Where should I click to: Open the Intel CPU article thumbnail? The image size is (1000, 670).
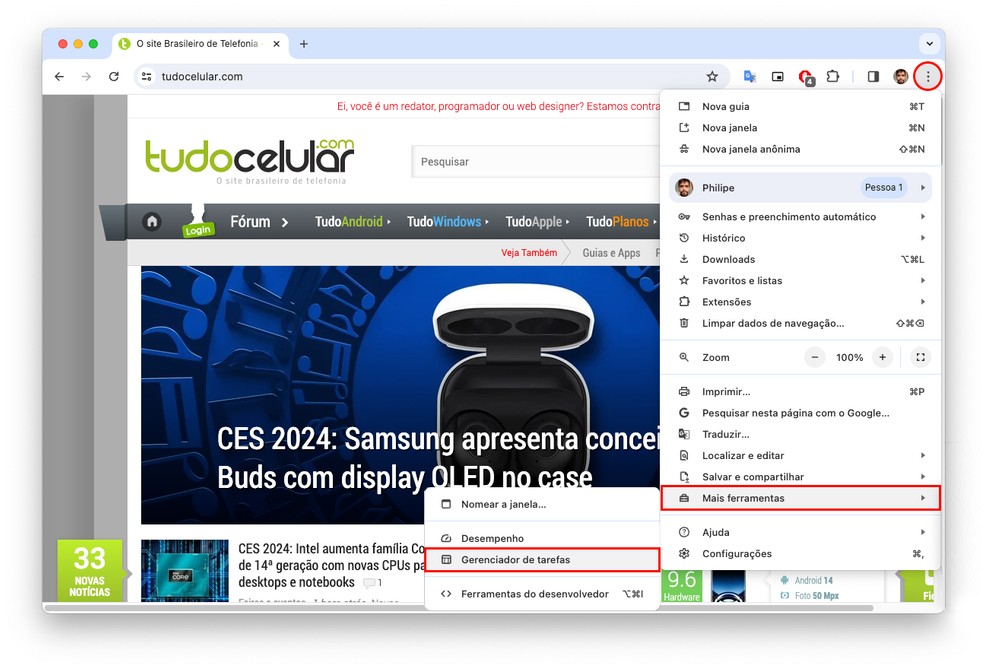[184, 571]
